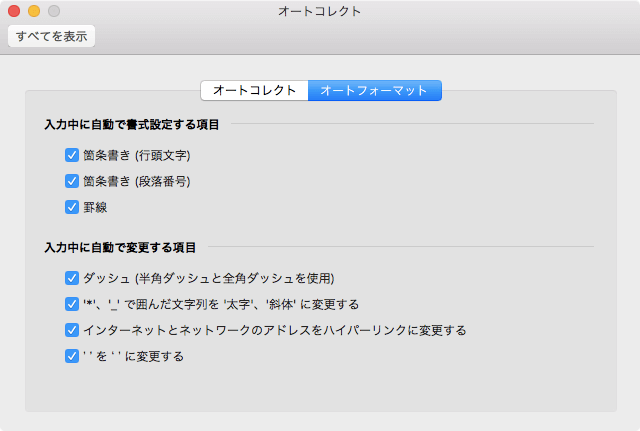Viewport: 640px width, 431px height.
Task: Disable the ハイパーリンクに変更する checkbox
Action: pos(72,330)
